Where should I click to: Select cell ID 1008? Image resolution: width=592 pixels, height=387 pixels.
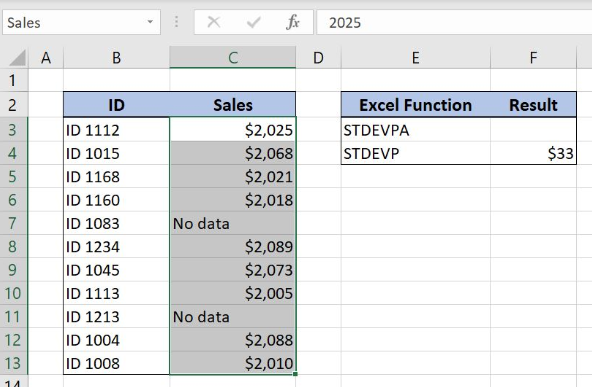click(117, 363)
